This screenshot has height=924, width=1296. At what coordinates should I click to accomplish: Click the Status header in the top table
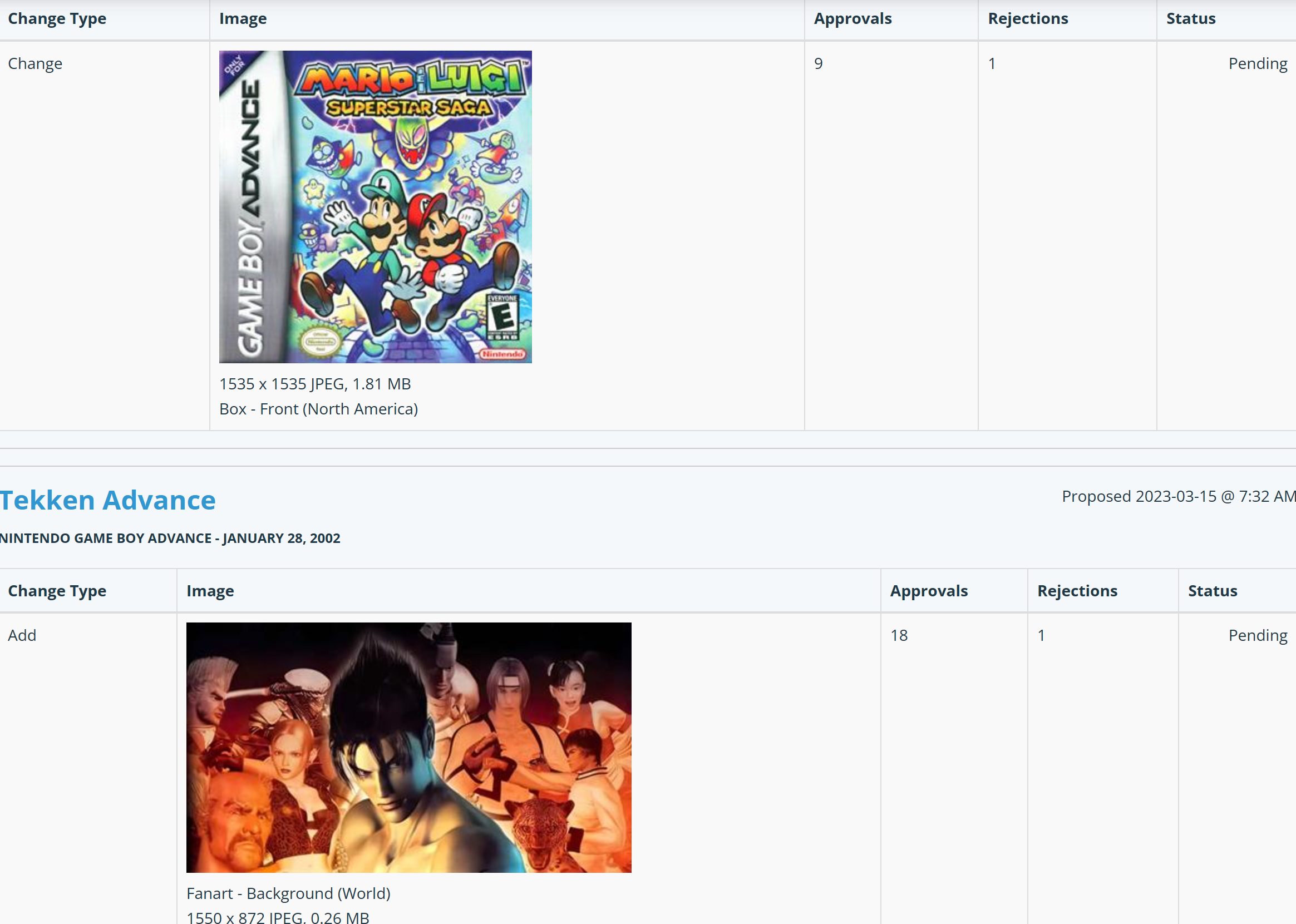click(1191, 19)
